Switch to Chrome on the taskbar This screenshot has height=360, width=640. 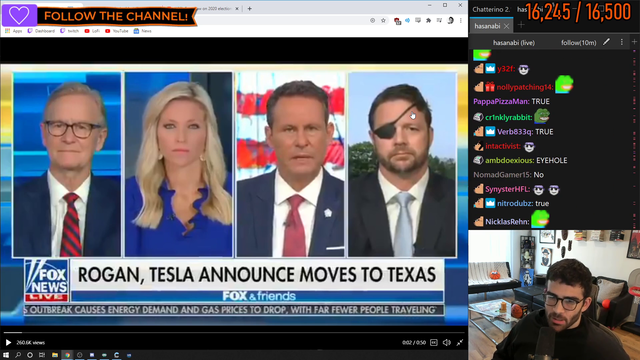(x=67, y=355)
